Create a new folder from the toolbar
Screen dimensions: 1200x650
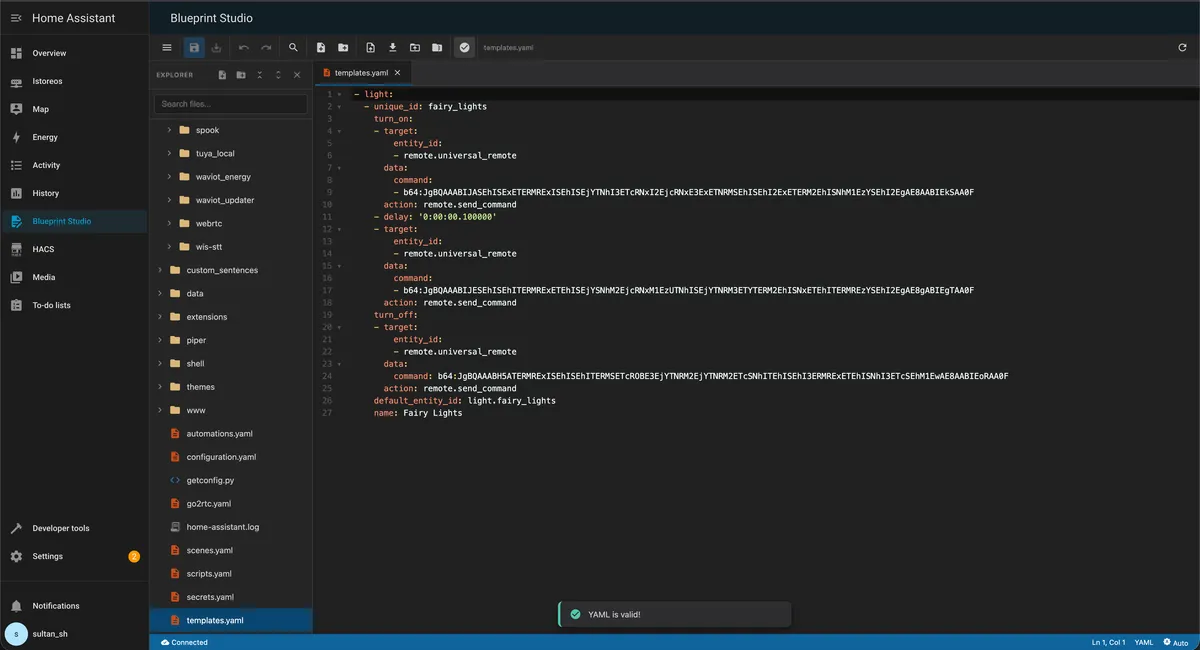(x=343, y=47)
